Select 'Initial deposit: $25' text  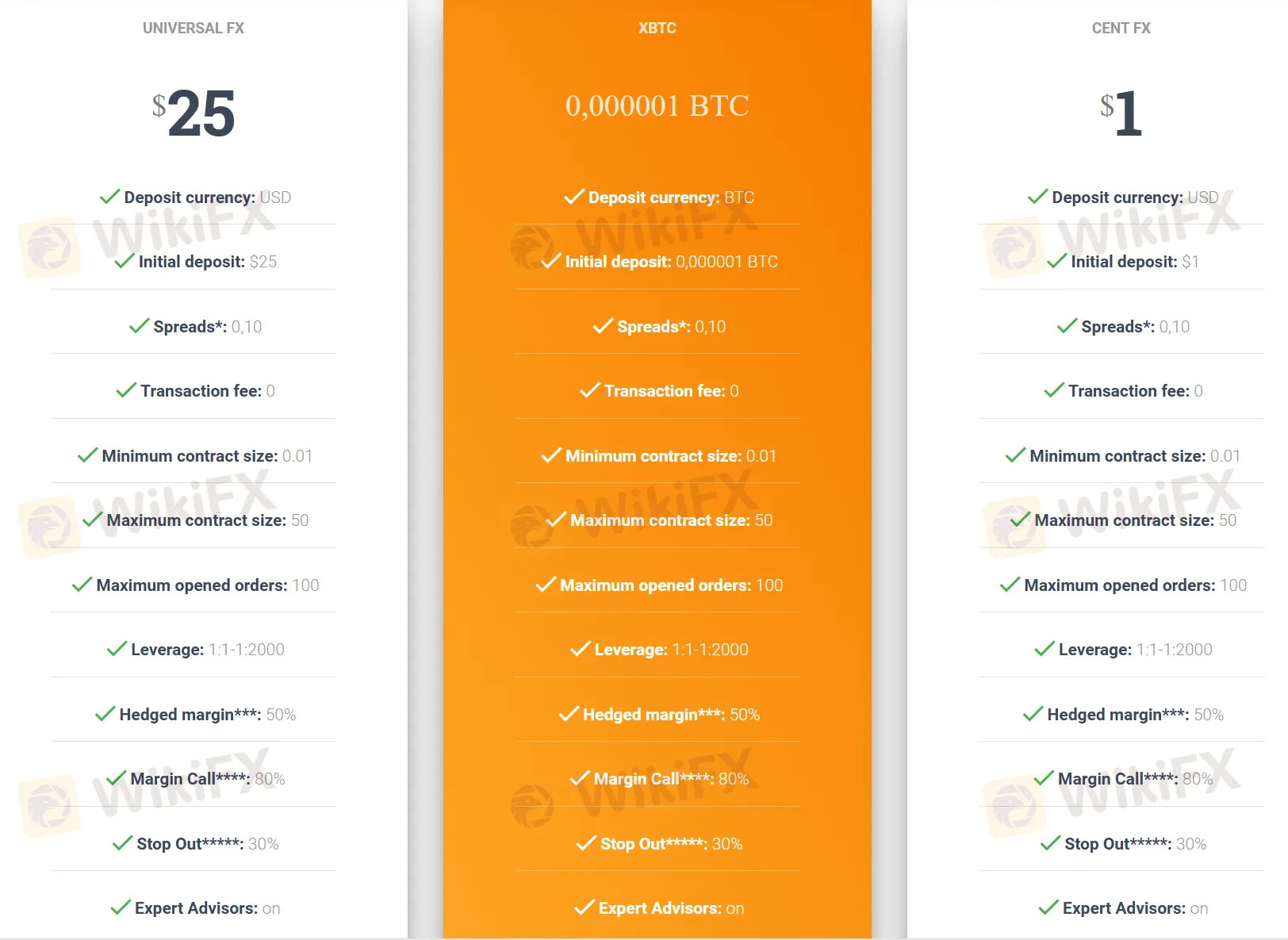(x=208, y=262)
